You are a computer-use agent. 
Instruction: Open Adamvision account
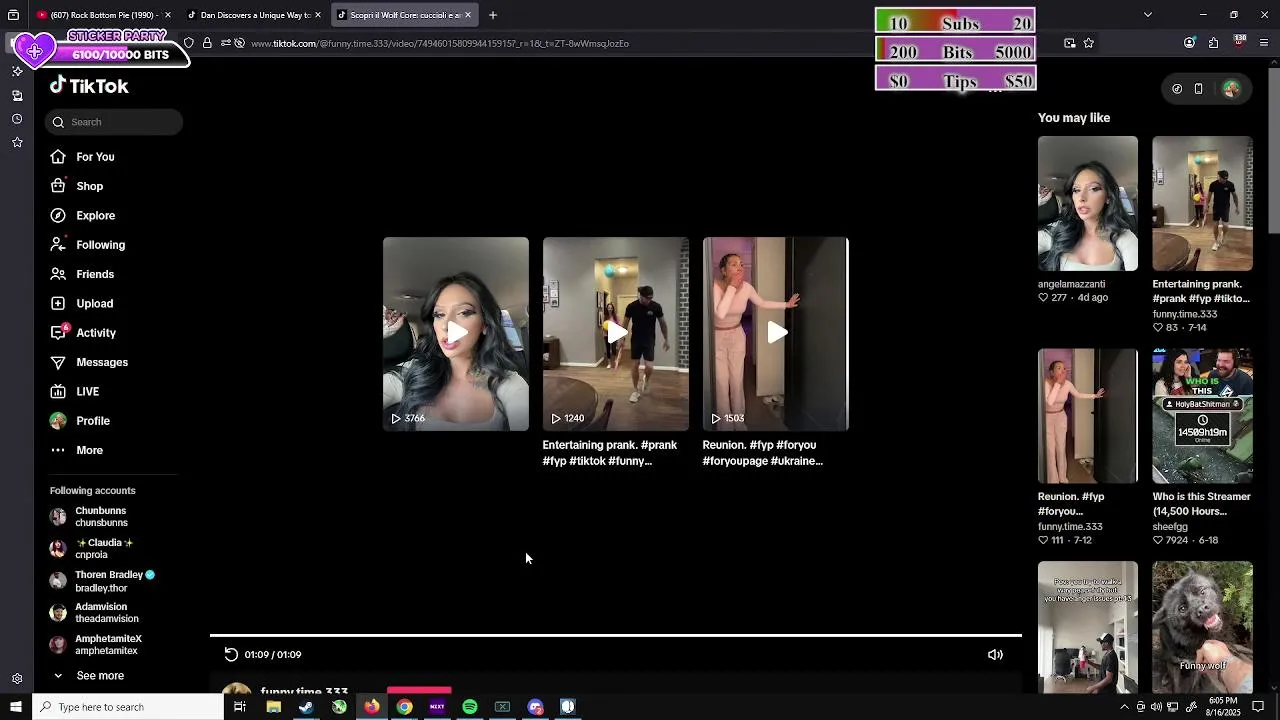(x=95, y=612)
